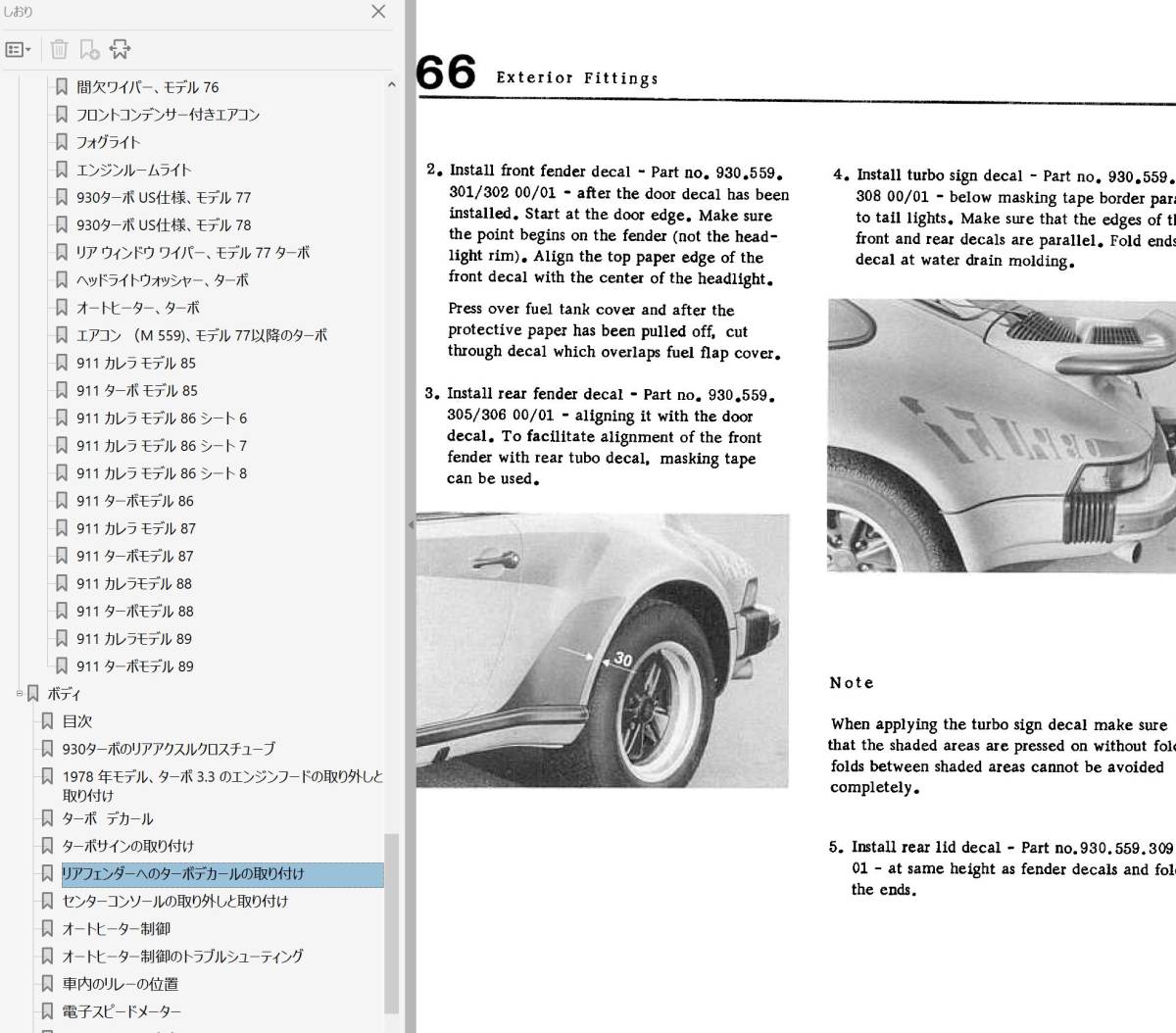Click bookmark icon beside 目次
Image resolution: width=1176 pixels, height=1033 pixels.
coord(47,720)
